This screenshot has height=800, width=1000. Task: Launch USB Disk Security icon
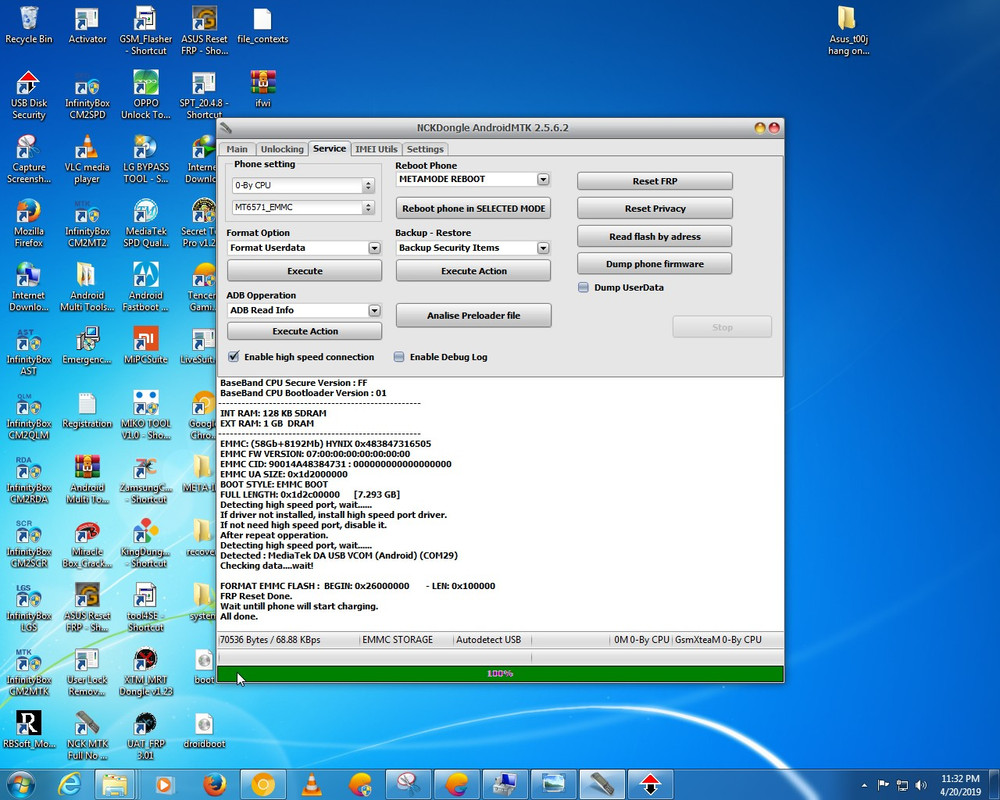[29, 95]
